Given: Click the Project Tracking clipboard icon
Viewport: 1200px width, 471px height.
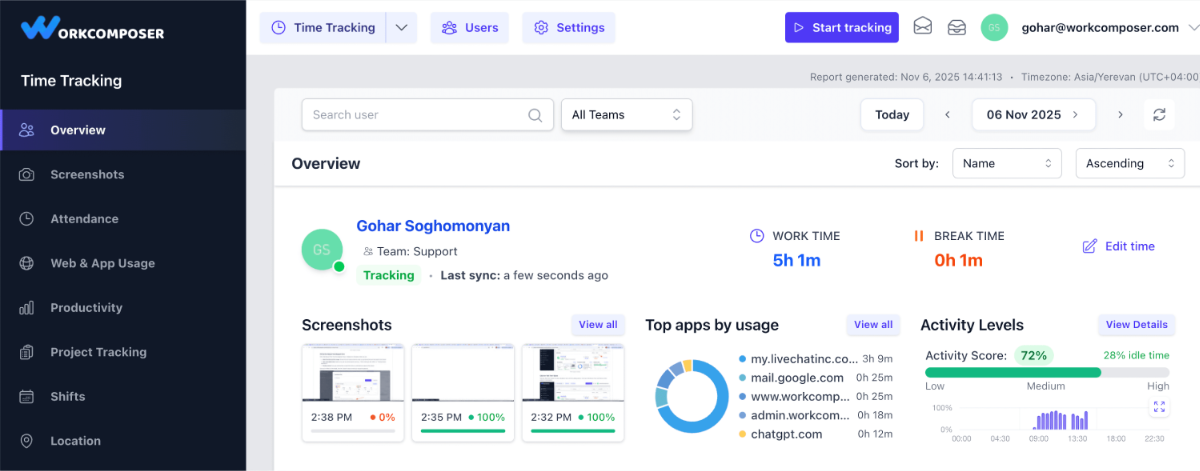Looking at the screenshot, I should click(27, 352).
